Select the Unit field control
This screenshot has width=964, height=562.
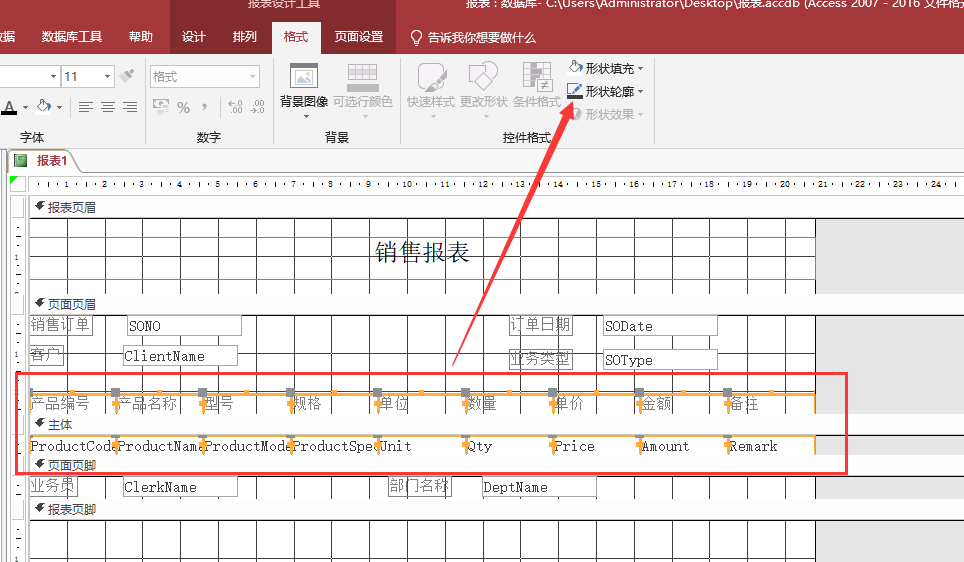422,446
